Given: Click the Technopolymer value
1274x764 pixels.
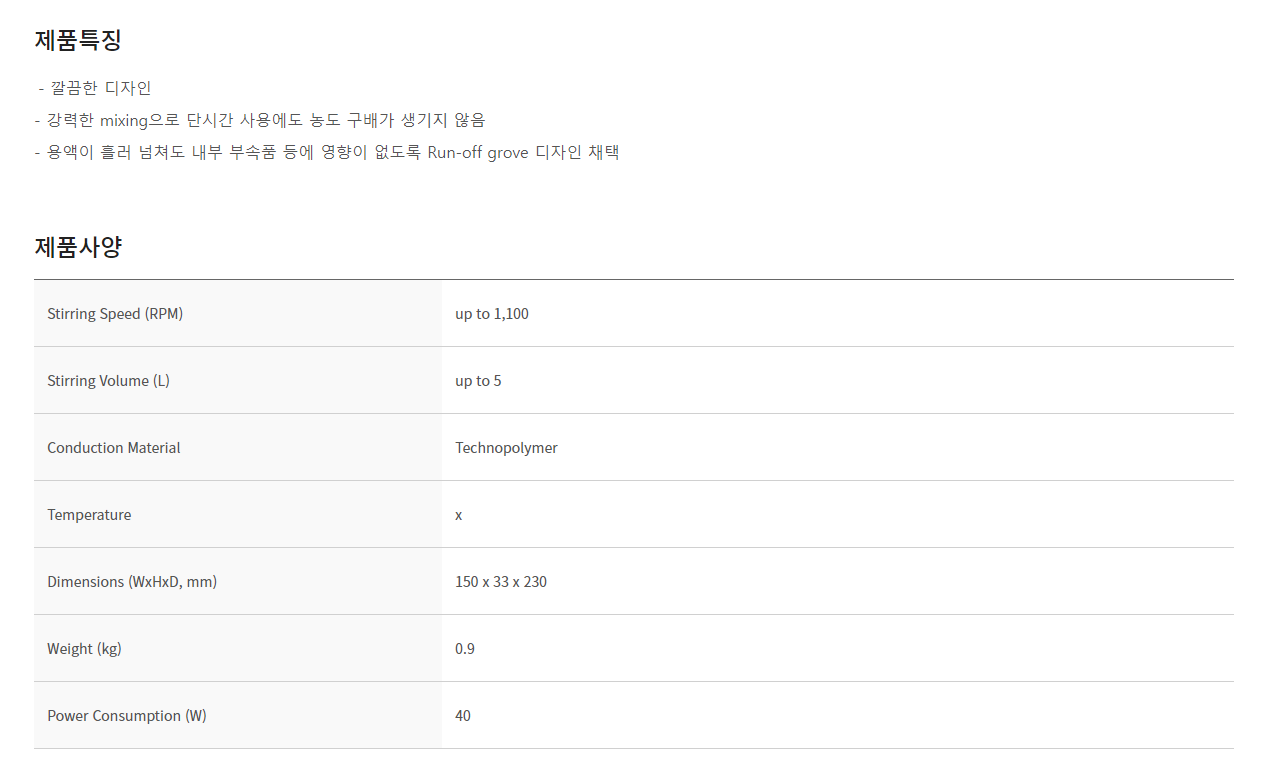Looking at the screenshot, I should click(506, 448).
